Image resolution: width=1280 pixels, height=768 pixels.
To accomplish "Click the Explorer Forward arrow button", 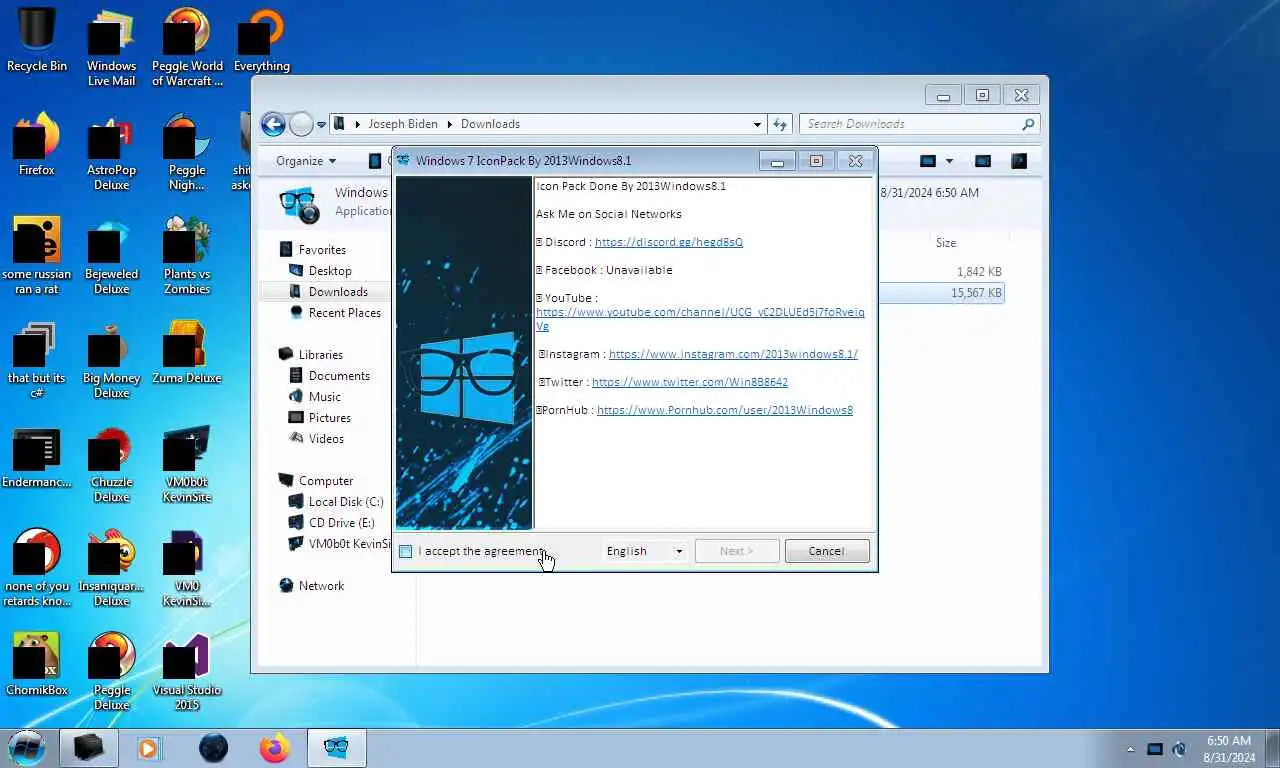I will click(301, 124).
